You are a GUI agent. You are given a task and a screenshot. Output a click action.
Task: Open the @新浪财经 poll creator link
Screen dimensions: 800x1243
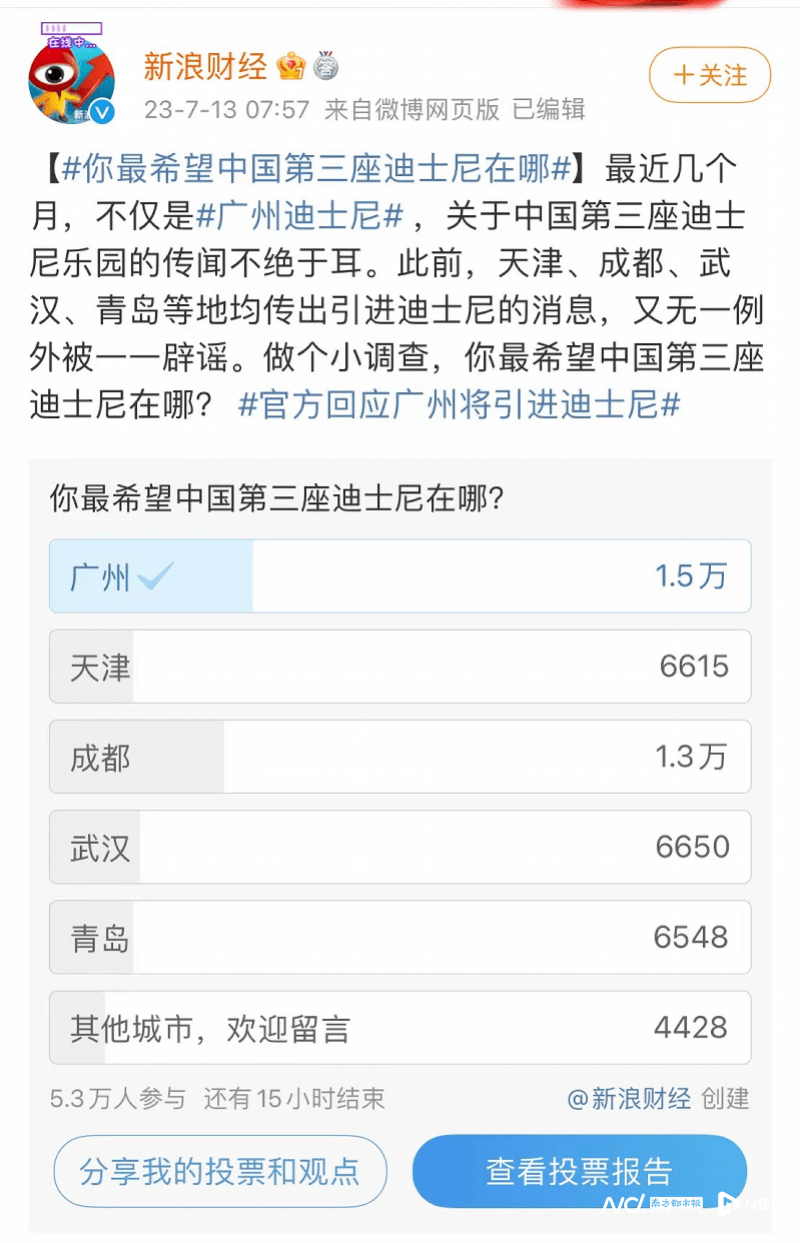(x=629, y=1099)
